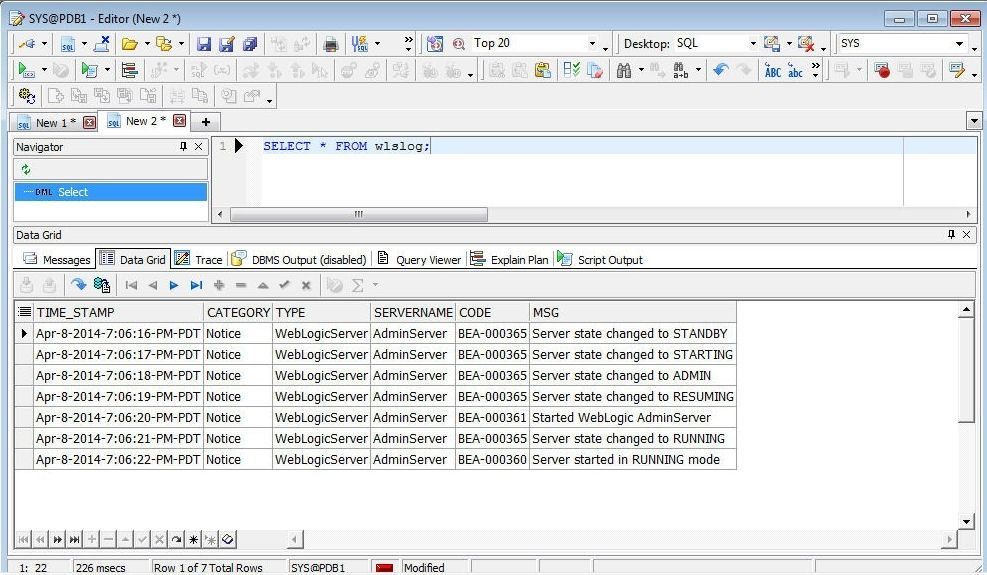Open the DBMS Output (disabled) tab
Screen dimensions: 987x575
point(299,259)
